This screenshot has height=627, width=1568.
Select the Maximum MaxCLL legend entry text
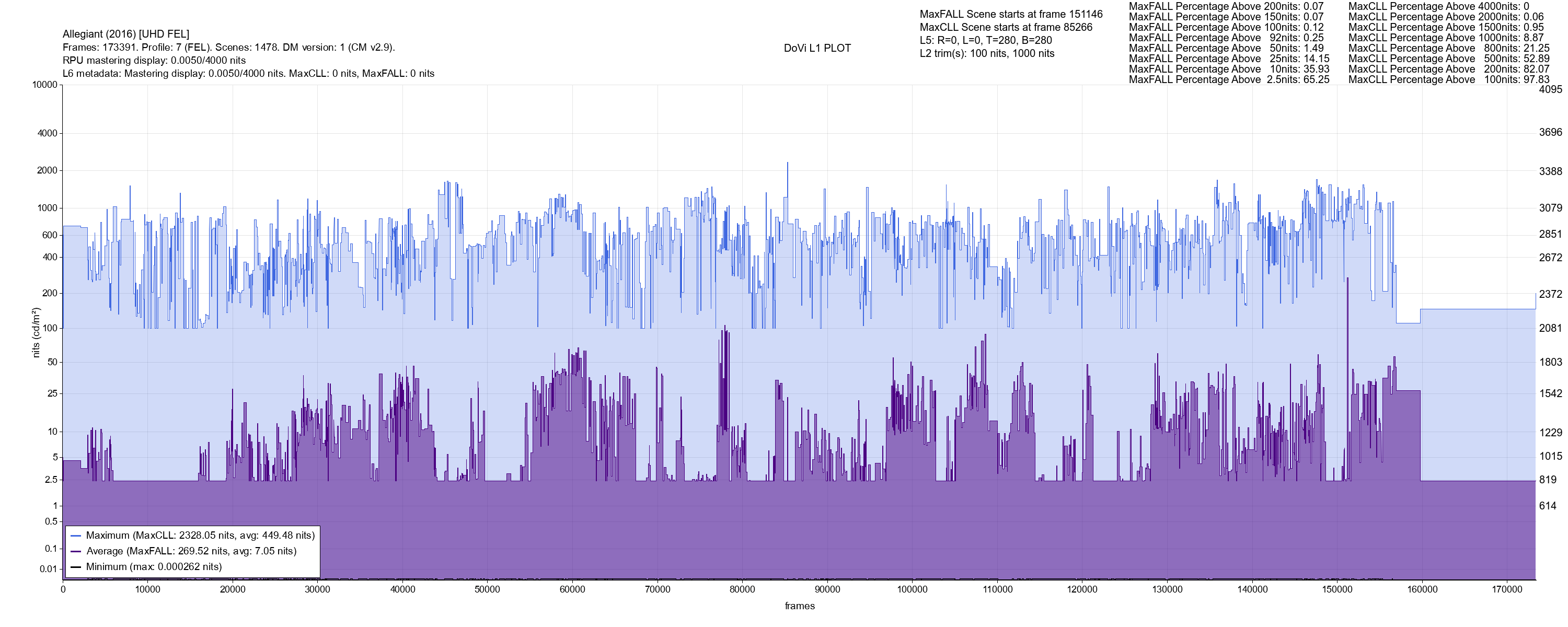[x=200, y=536]
